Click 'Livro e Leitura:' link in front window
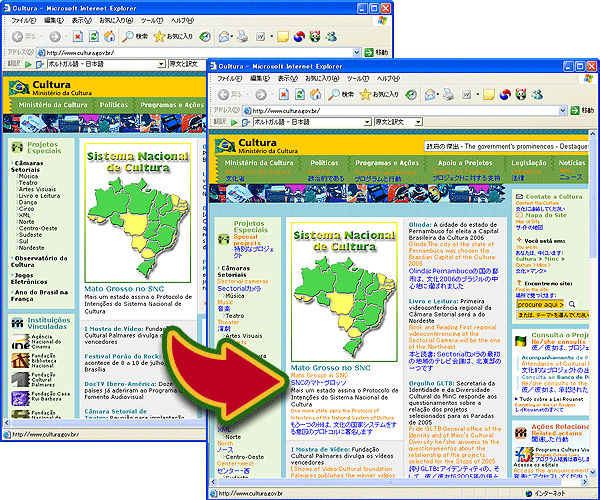The height and width of the screenshot is (500, 600). click(x=433, y=301)
